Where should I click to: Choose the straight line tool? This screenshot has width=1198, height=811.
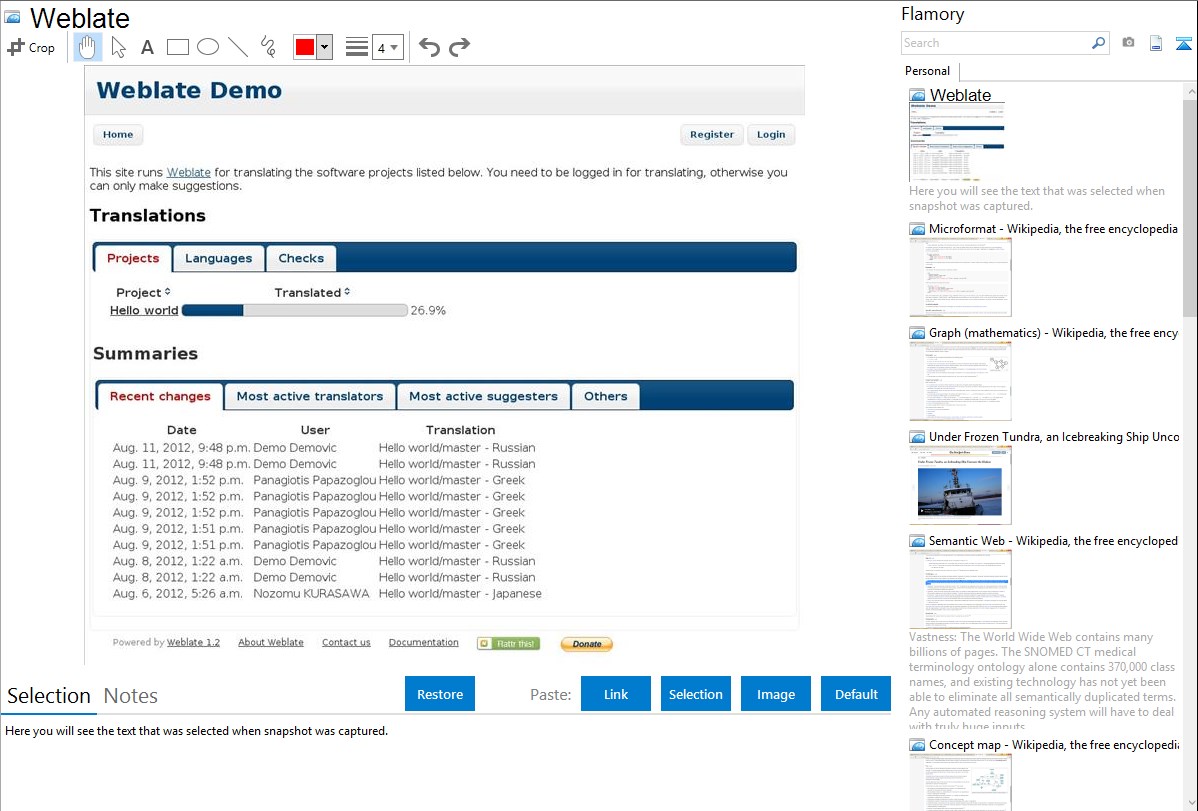tap(238, 47)
